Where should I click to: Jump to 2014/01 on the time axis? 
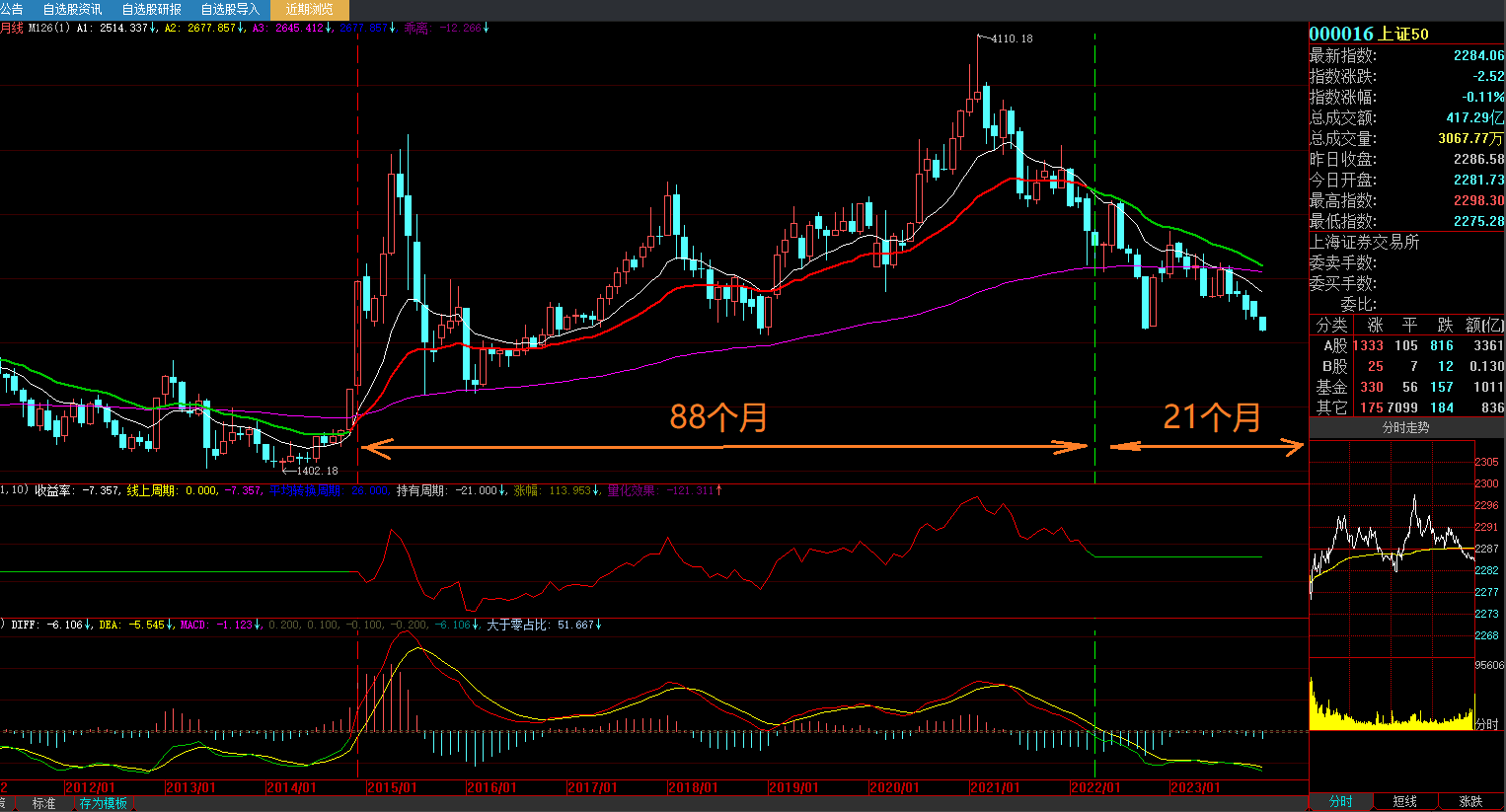291,787
